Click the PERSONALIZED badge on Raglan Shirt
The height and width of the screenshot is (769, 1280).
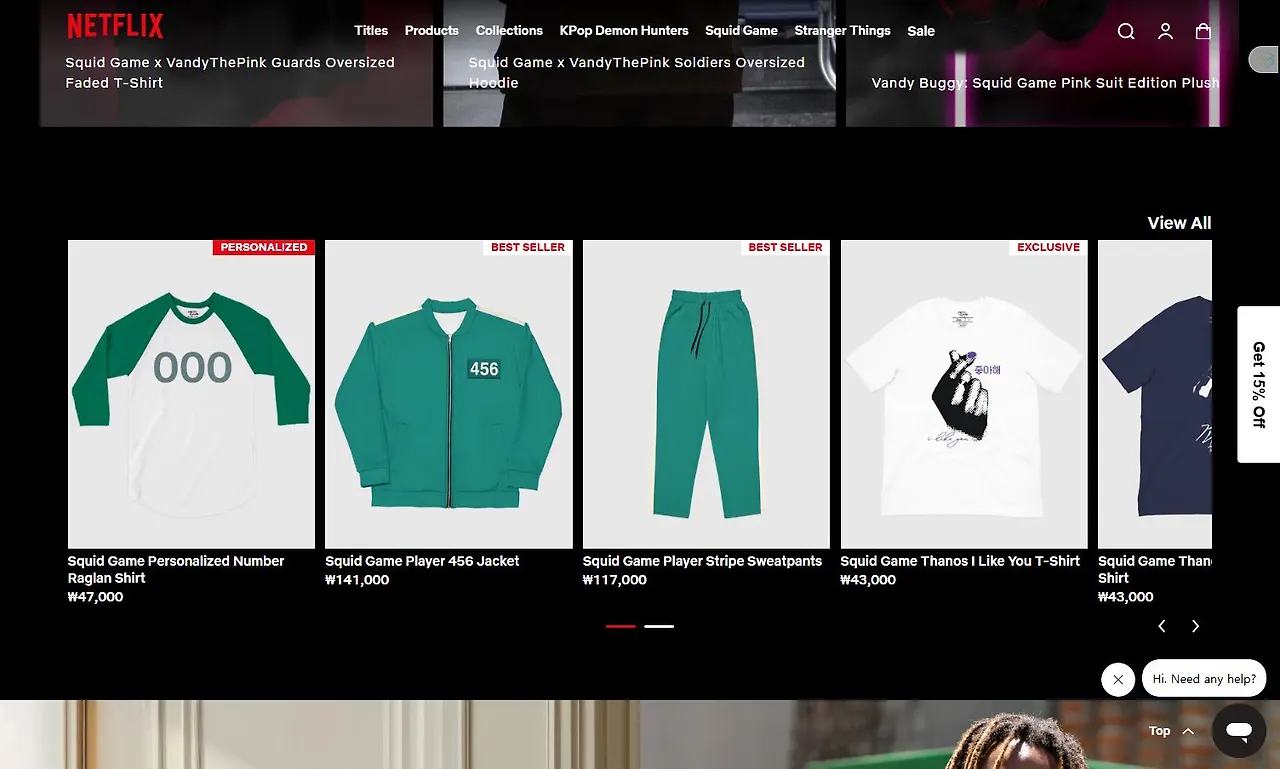click(264, 247)
